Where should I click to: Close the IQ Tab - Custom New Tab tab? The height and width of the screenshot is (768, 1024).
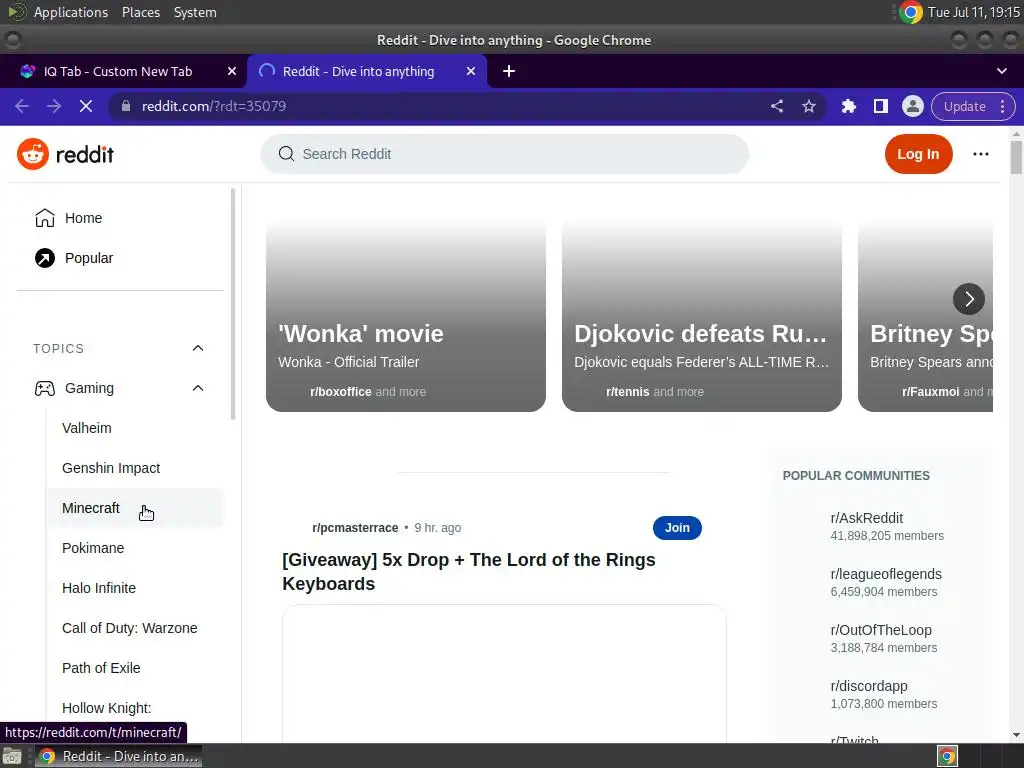pyautogui.click(x=232, y=71)
